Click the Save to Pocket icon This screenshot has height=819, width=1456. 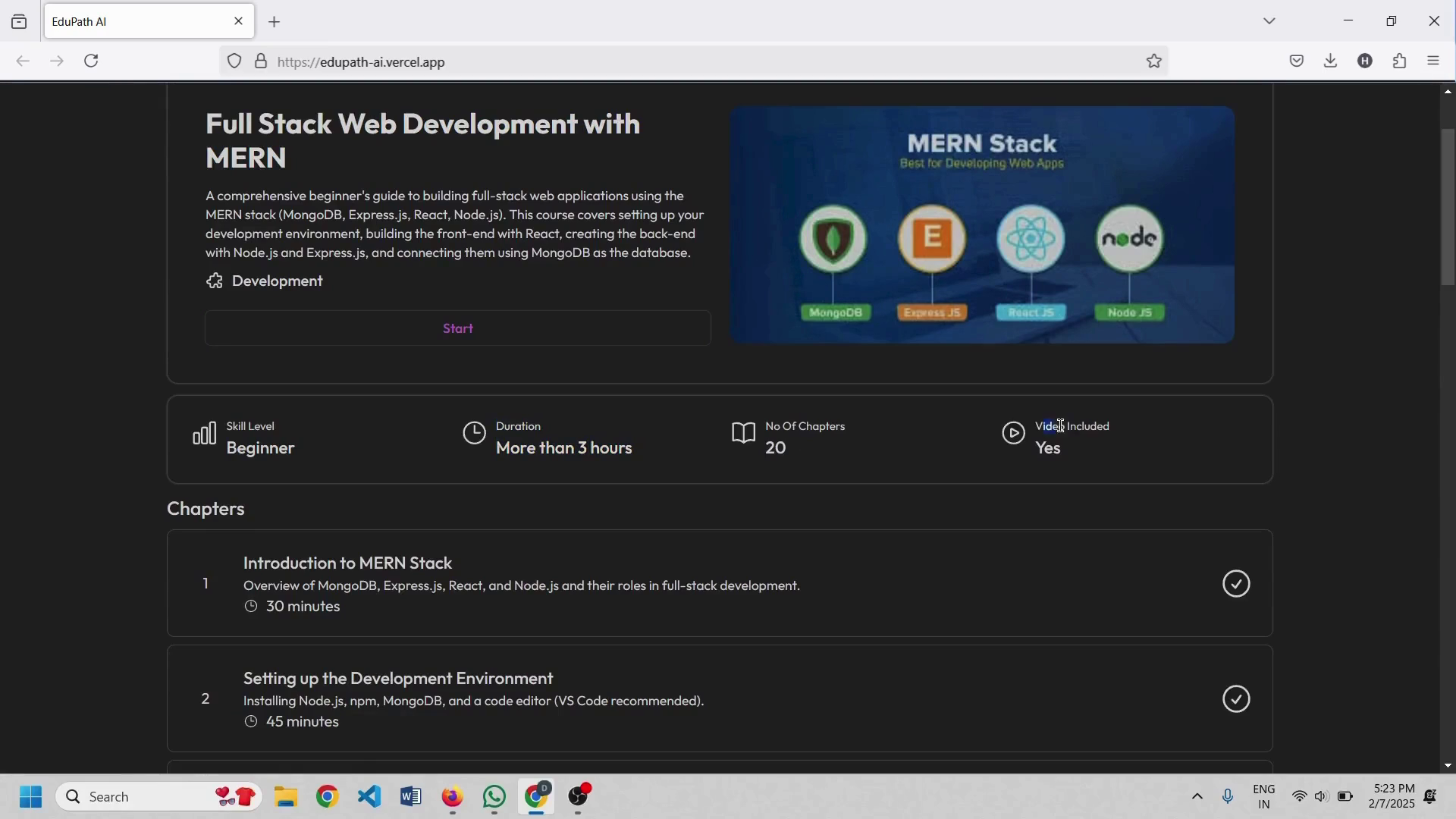(x=1297, y=61)
